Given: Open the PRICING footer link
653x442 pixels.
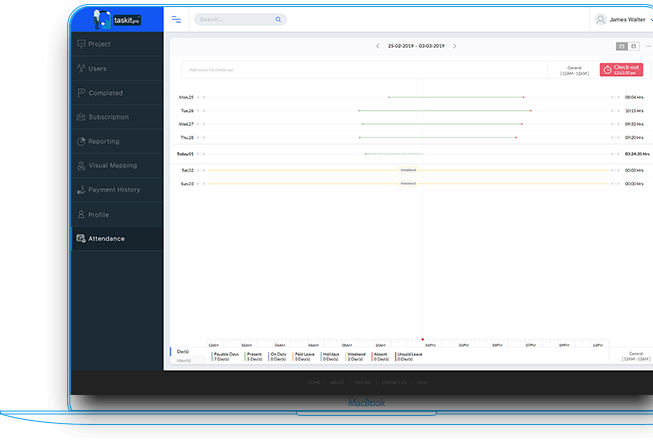Looking at the screenshot, I should tap(362, 382).
